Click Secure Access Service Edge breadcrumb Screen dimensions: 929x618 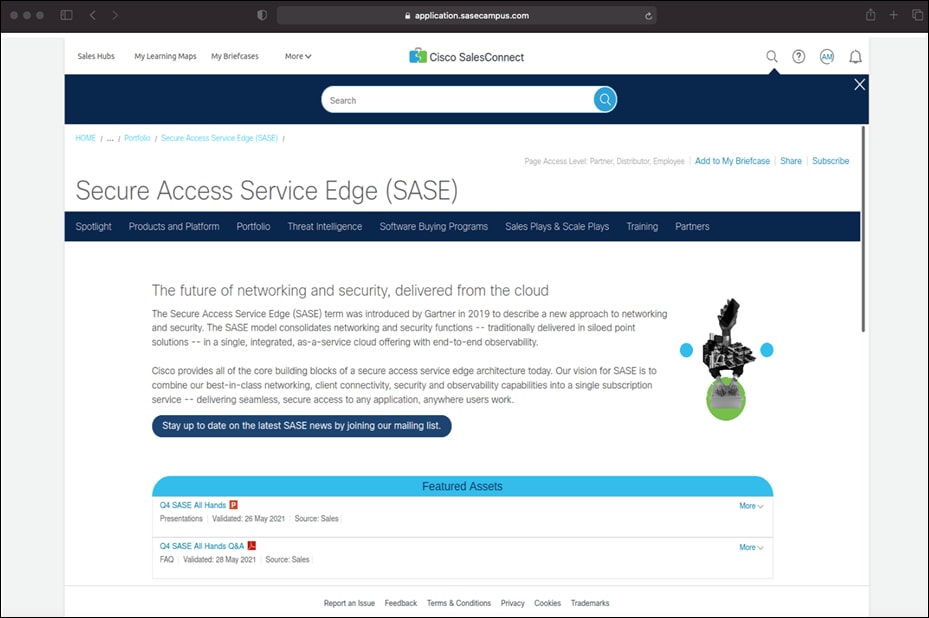219,138
